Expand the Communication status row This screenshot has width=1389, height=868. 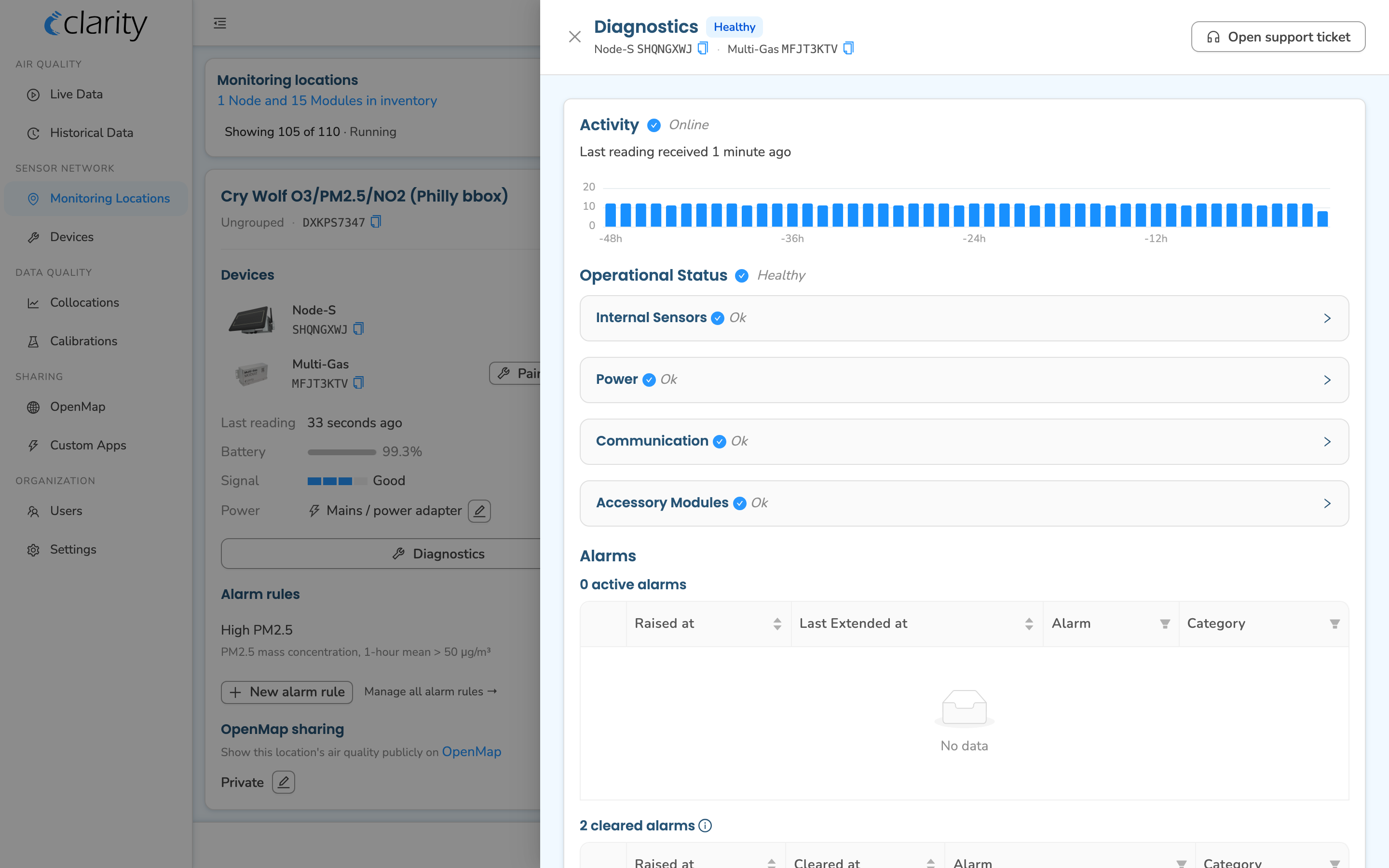[x=964, y=441]
